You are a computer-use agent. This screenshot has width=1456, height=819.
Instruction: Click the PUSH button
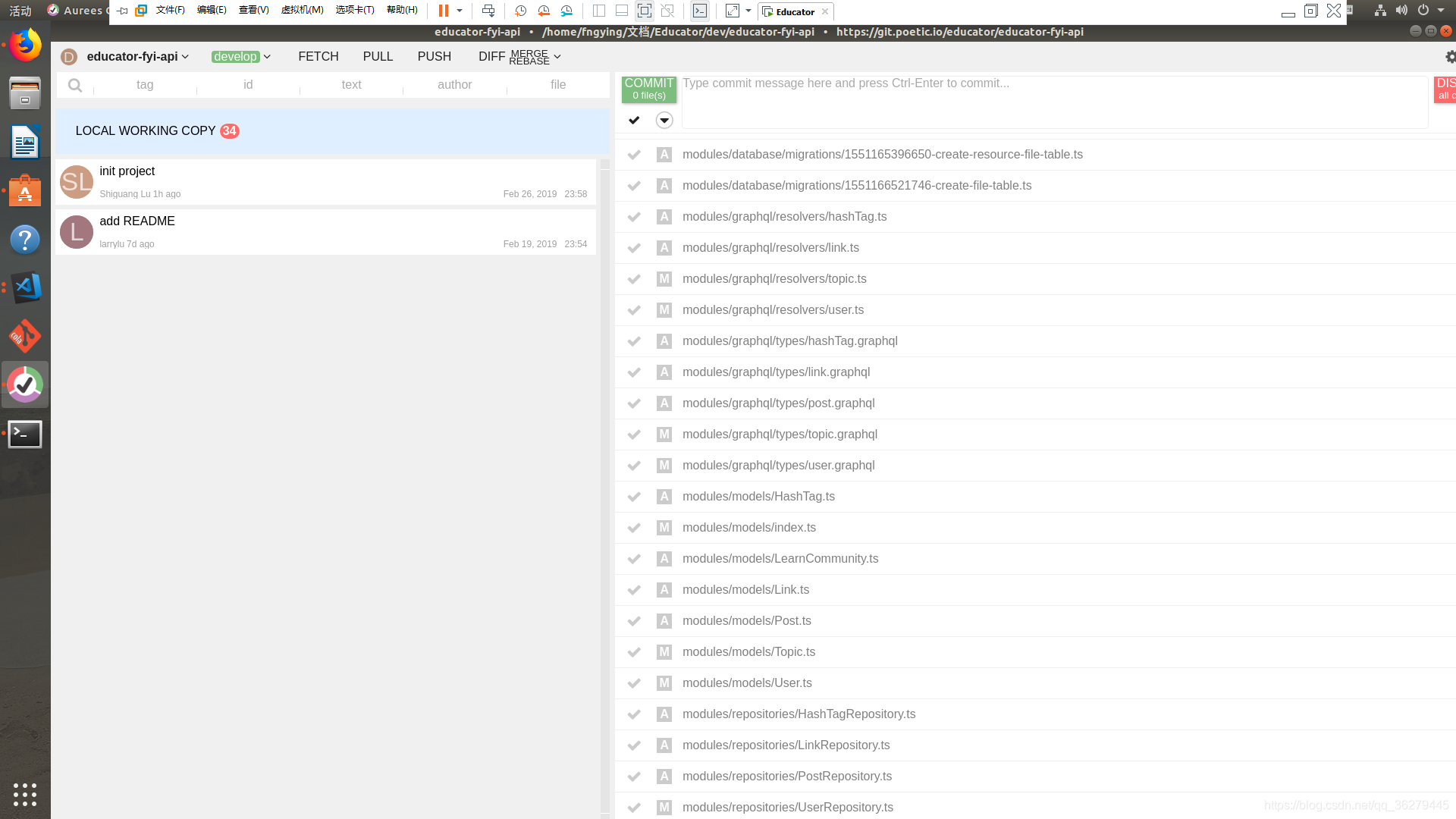click(434, 57)
